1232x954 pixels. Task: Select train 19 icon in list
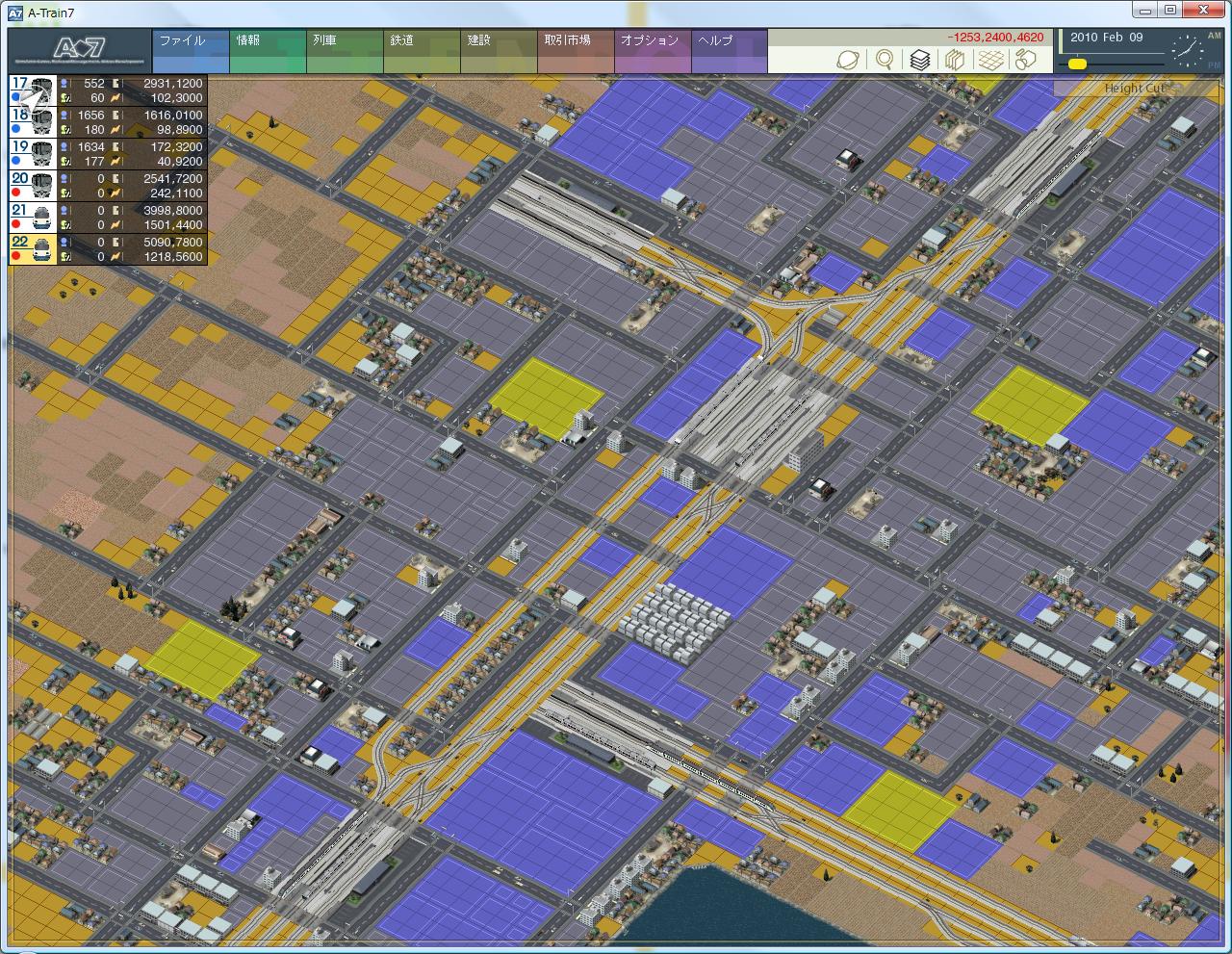coord(41,154)
